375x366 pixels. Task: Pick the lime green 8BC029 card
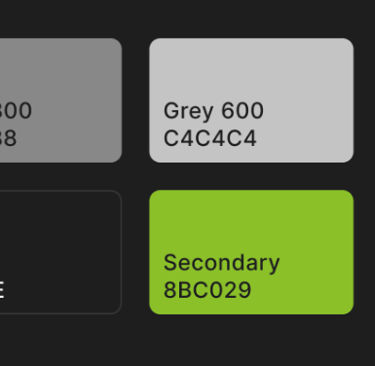pos(251,252)
